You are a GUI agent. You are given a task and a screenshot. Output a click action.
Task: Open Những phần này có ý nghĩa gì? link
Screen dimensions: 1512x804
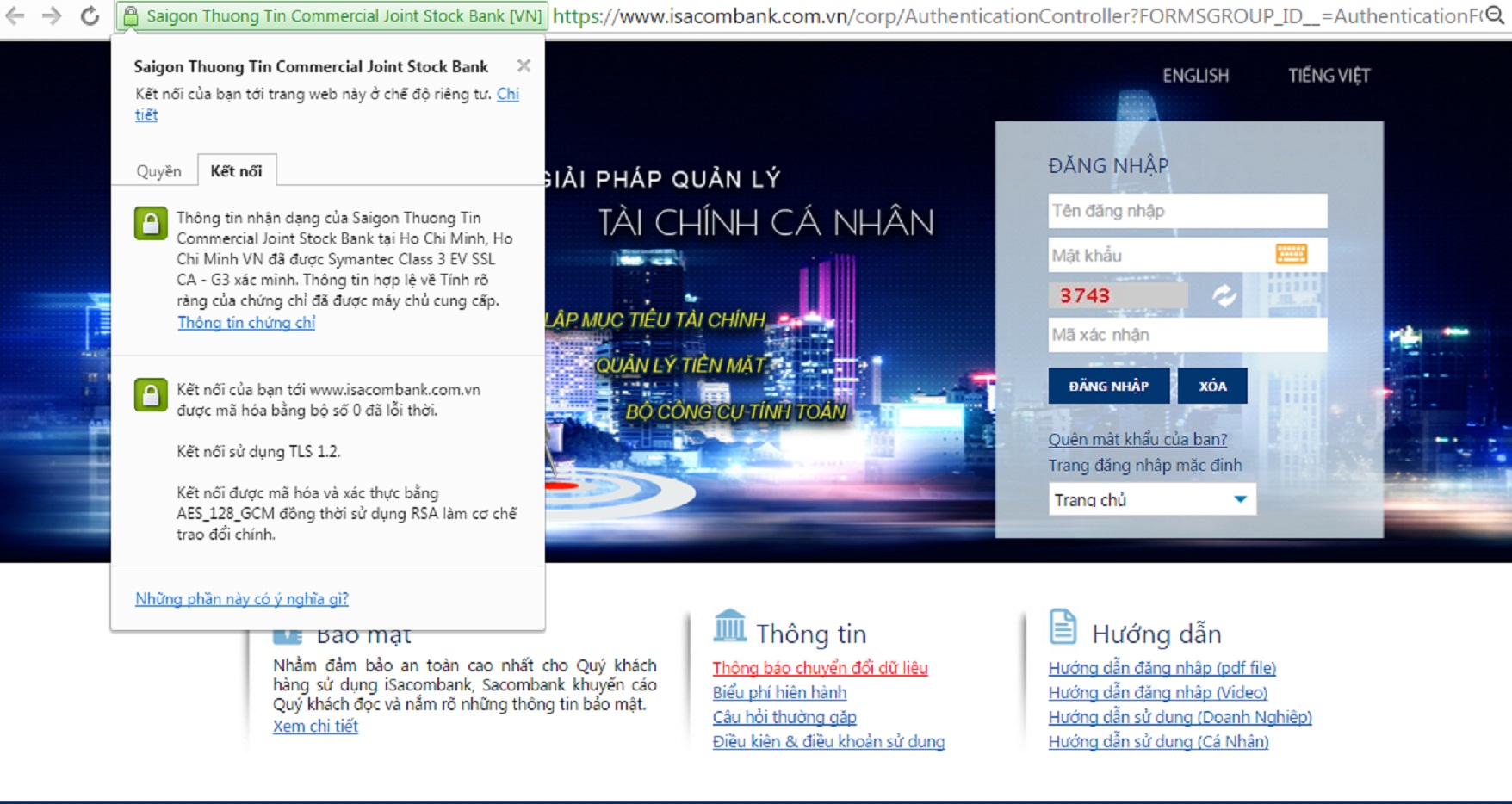[x=241, y=598]
